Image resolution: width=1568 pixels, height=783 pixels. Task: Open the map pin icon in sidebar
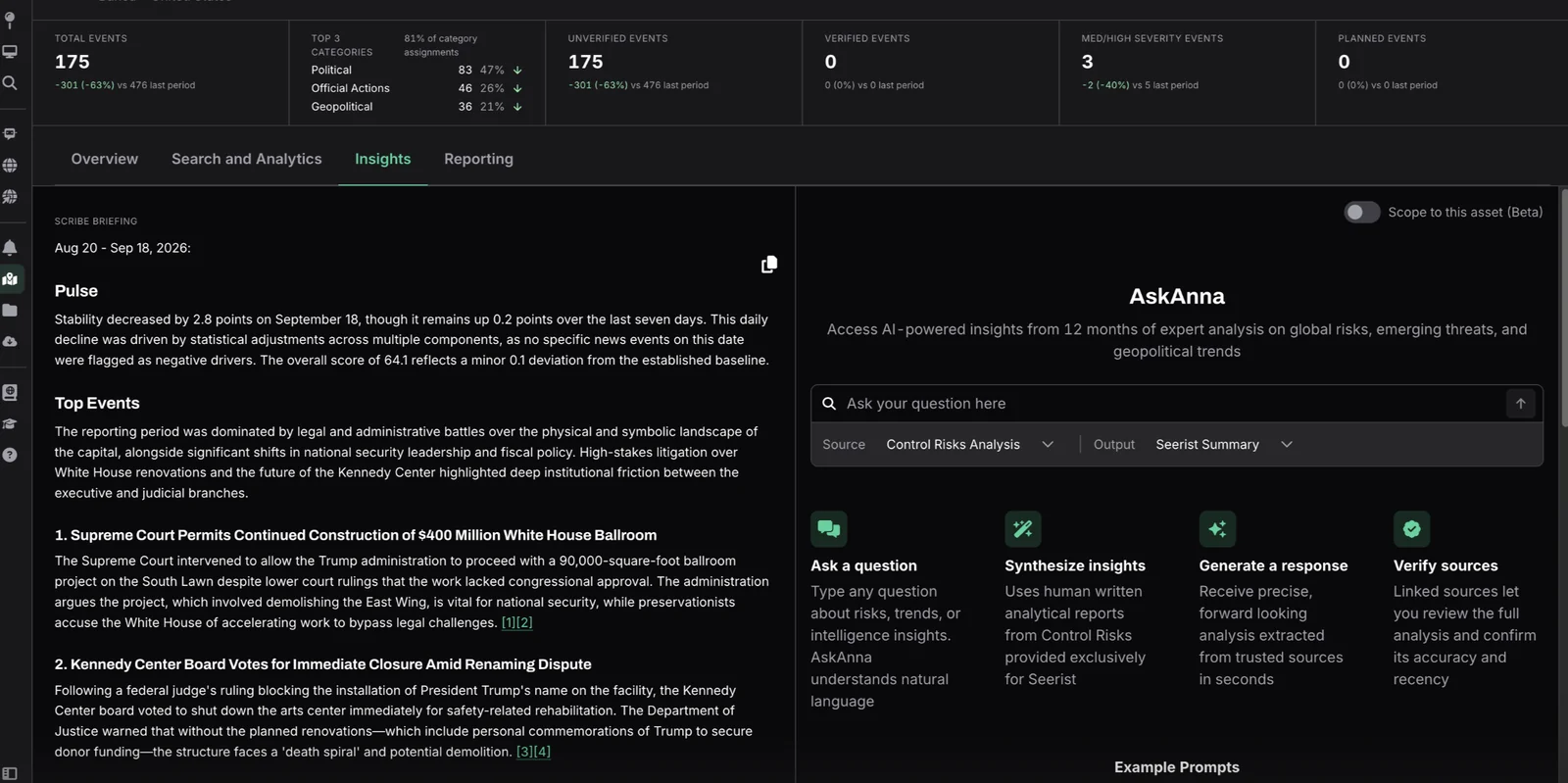coord(10,20)
